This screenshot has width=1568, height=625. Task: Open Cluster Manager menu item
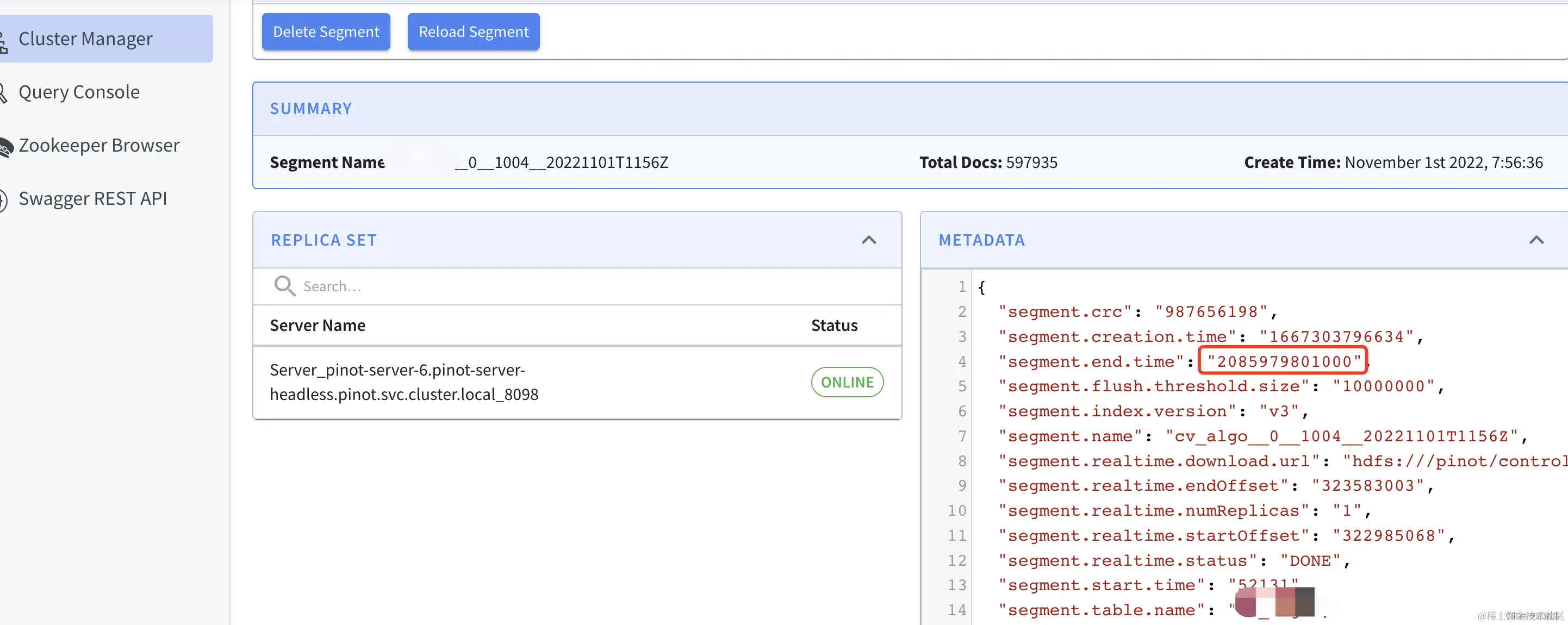coord(85,39)
